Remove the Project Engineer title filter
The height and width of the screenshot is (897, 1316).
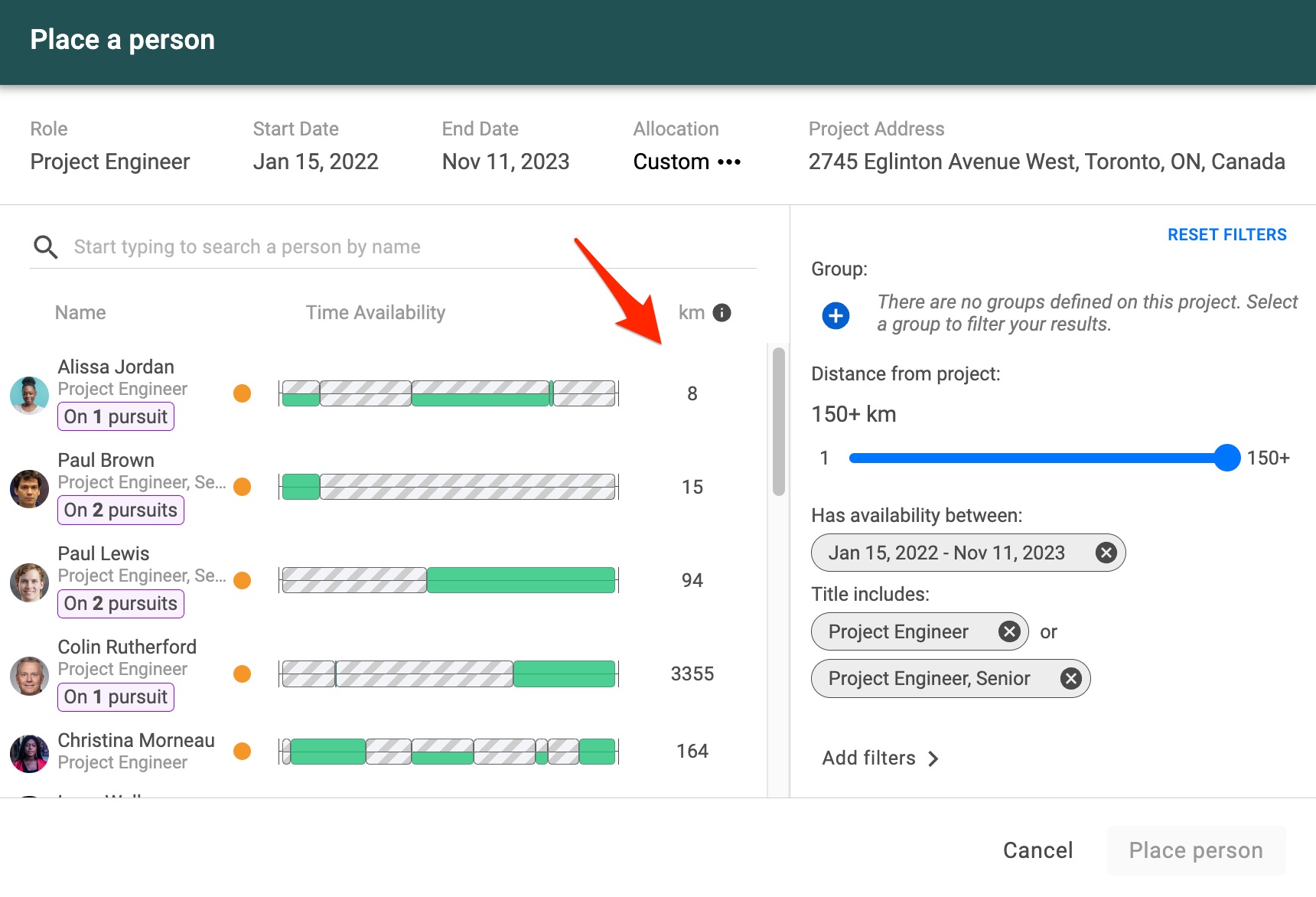coord(1009,631)
